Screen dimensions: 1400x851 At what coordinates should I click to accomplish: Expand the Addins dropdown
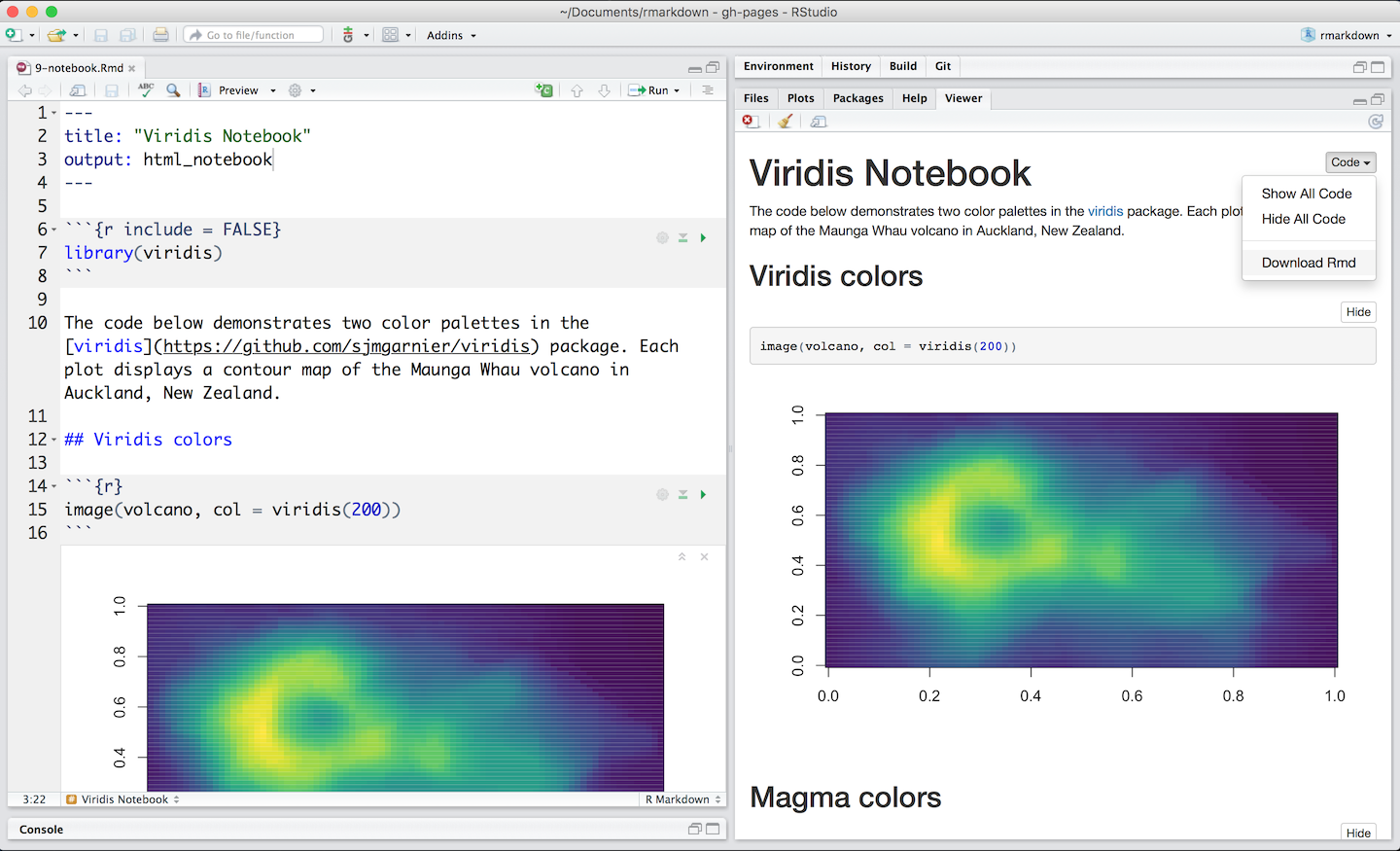coord(452,35)
